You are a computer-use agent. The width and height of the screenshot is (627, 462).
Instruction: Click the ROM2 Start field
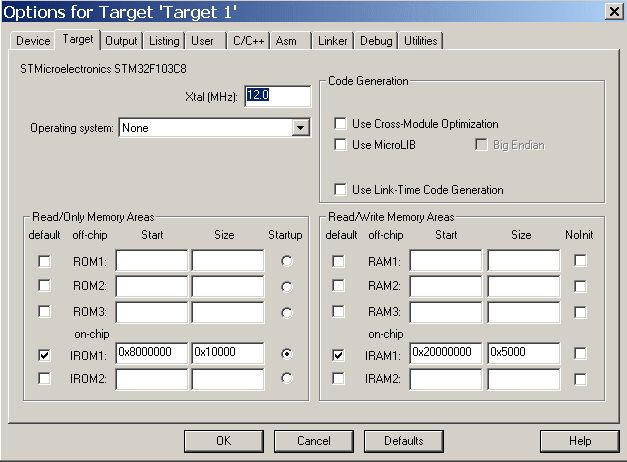(x=152, y=286)
